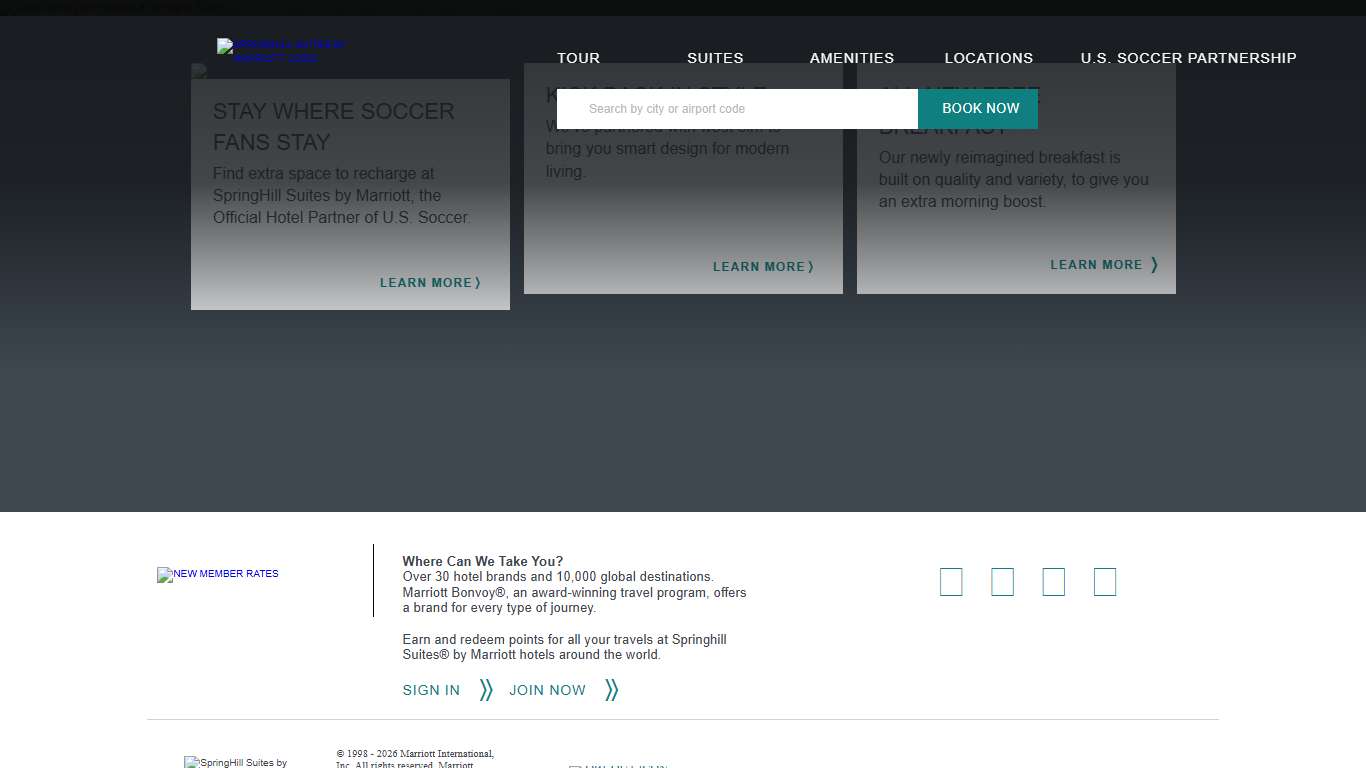Click the city or airport code search field
The width and height of the screenshot is (1366, 768).
pyautogui.click(x=737, y=109)
